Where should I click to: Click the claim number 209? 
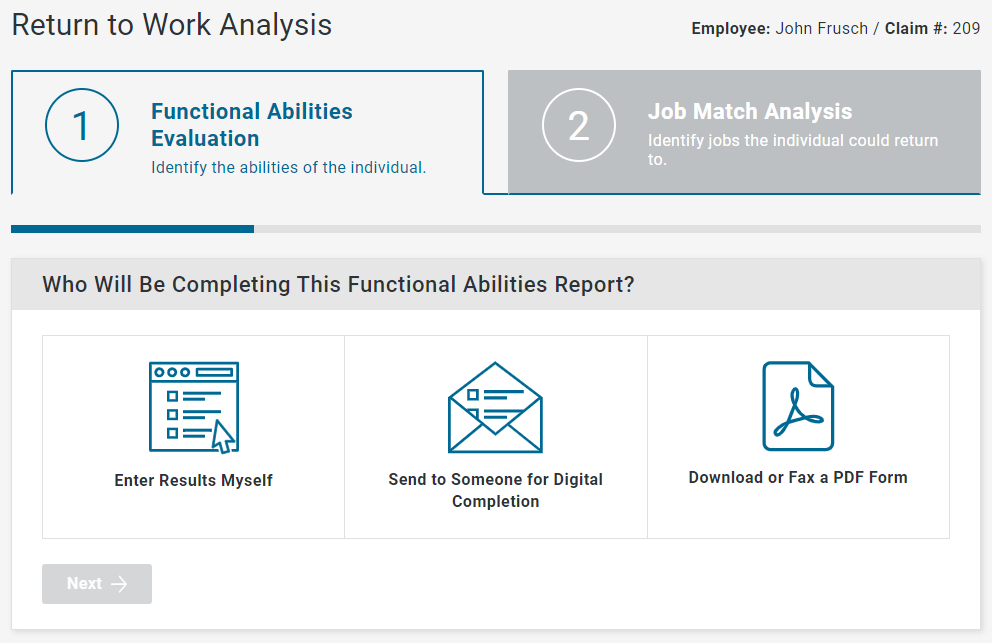[966, 28]
